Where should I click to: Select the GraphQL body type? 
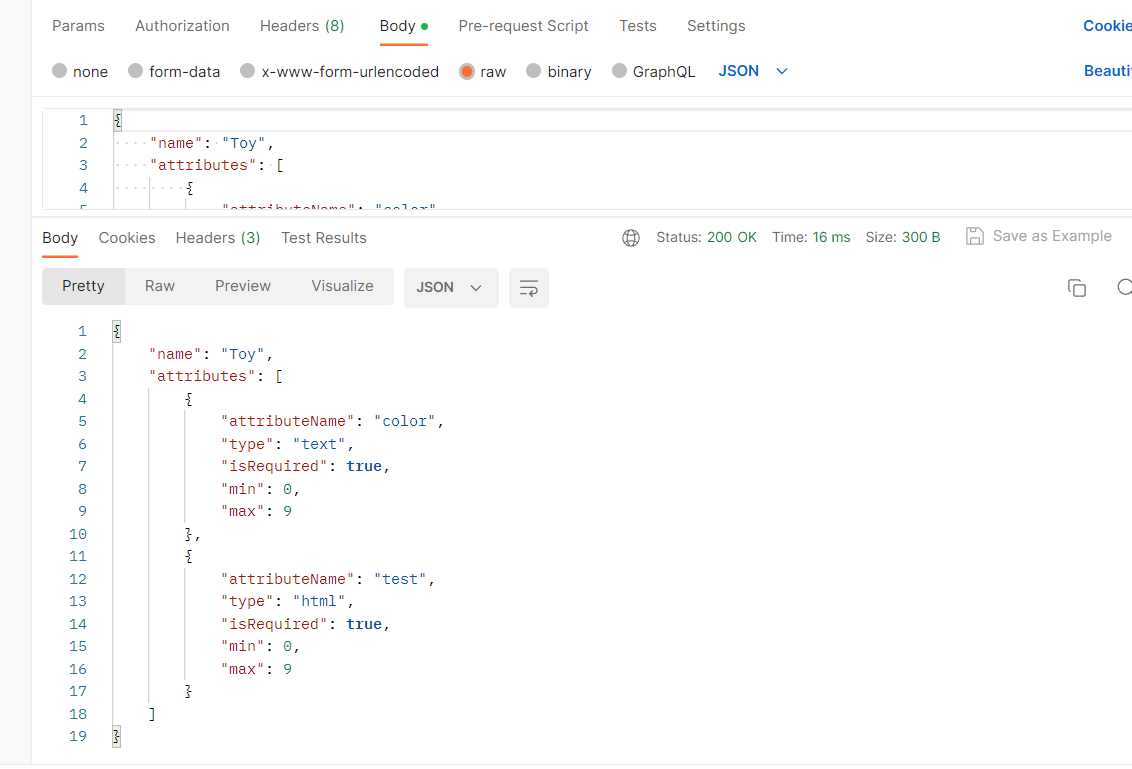click(x=653, y=71)
